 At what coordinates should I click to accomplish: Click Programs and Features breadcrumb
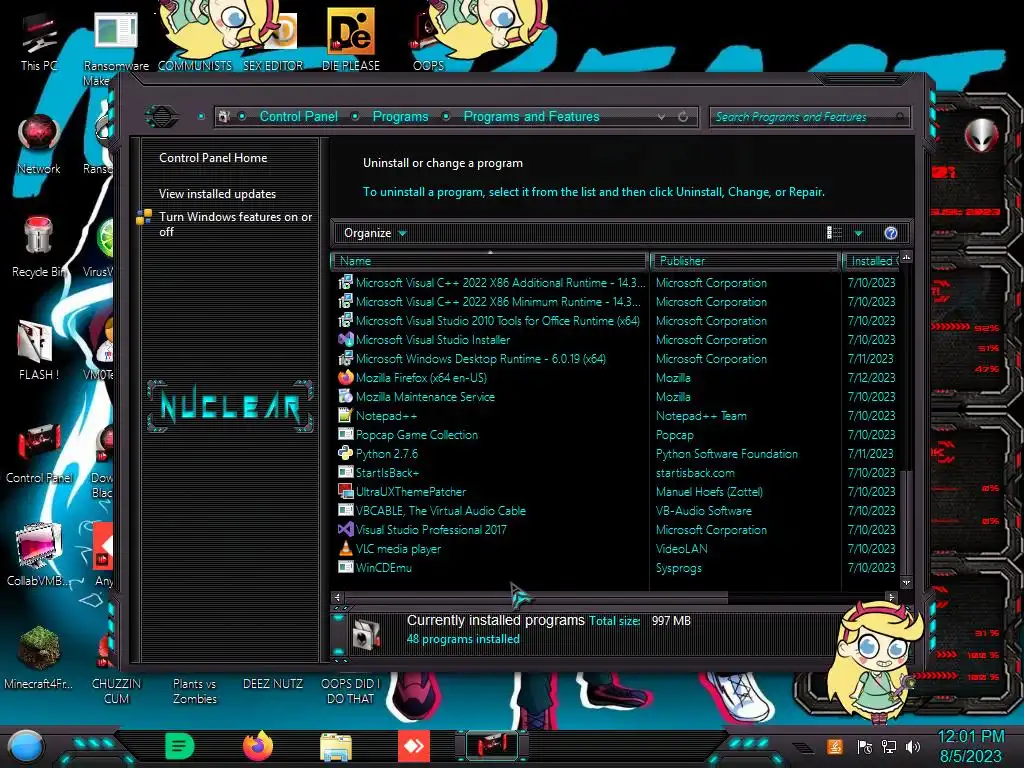pyautogui.click(x=531, y=116)
